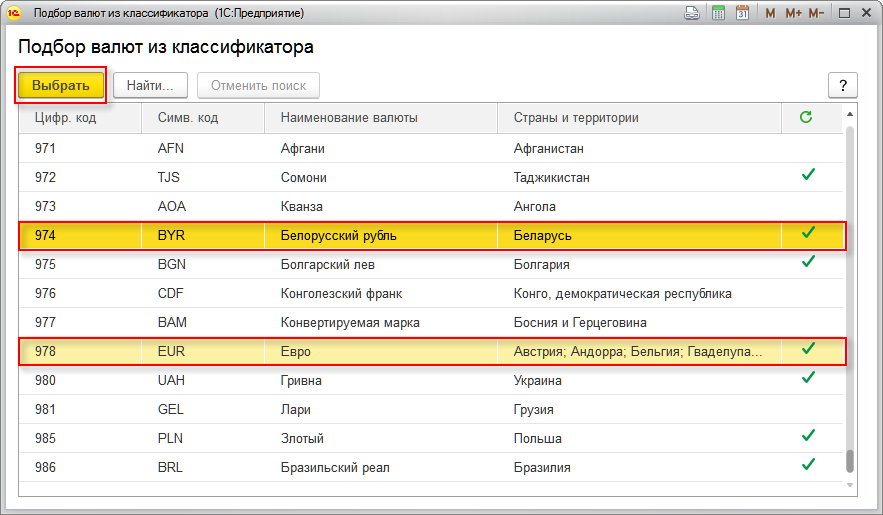Click the checkmark for Бразильский реал row

coord(808,465)
